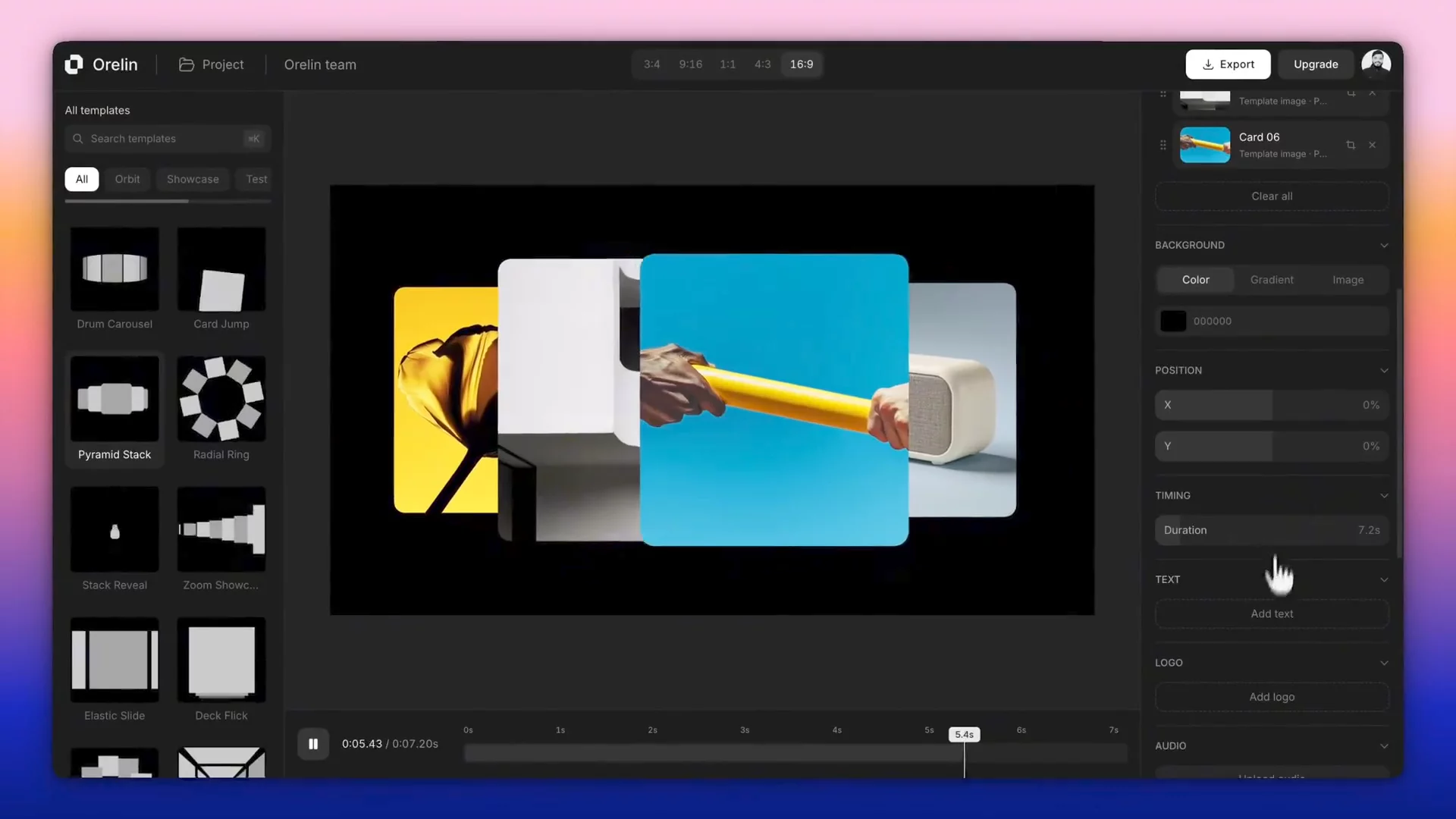This screenshot has height=819, width=1456.
Task: Set aspect ratio to 9:16
Action: click(690, 64)
